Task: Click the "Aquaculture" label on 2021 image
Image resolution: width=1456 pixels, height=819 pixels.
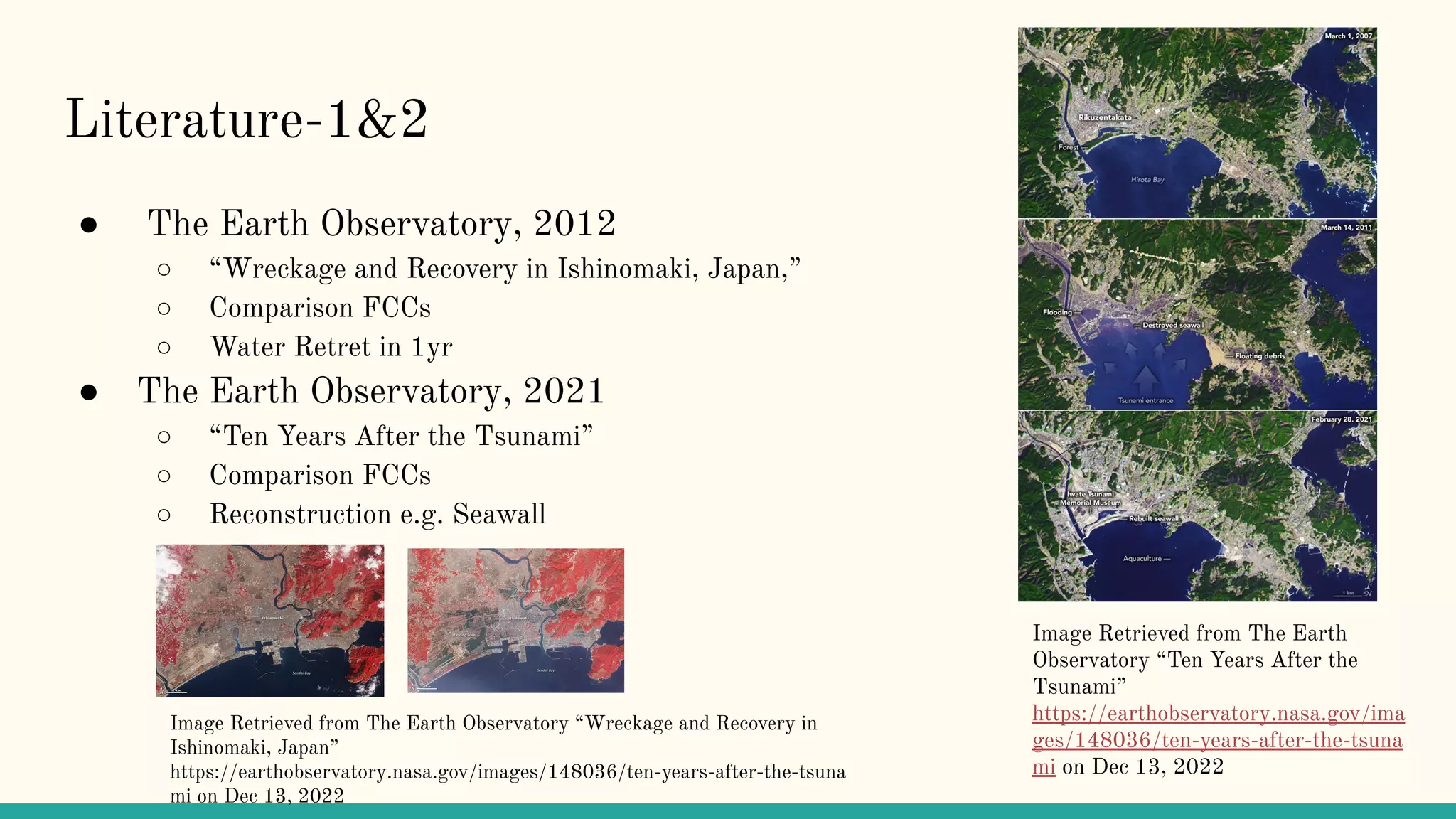Action: click(x=1142, y=558)
